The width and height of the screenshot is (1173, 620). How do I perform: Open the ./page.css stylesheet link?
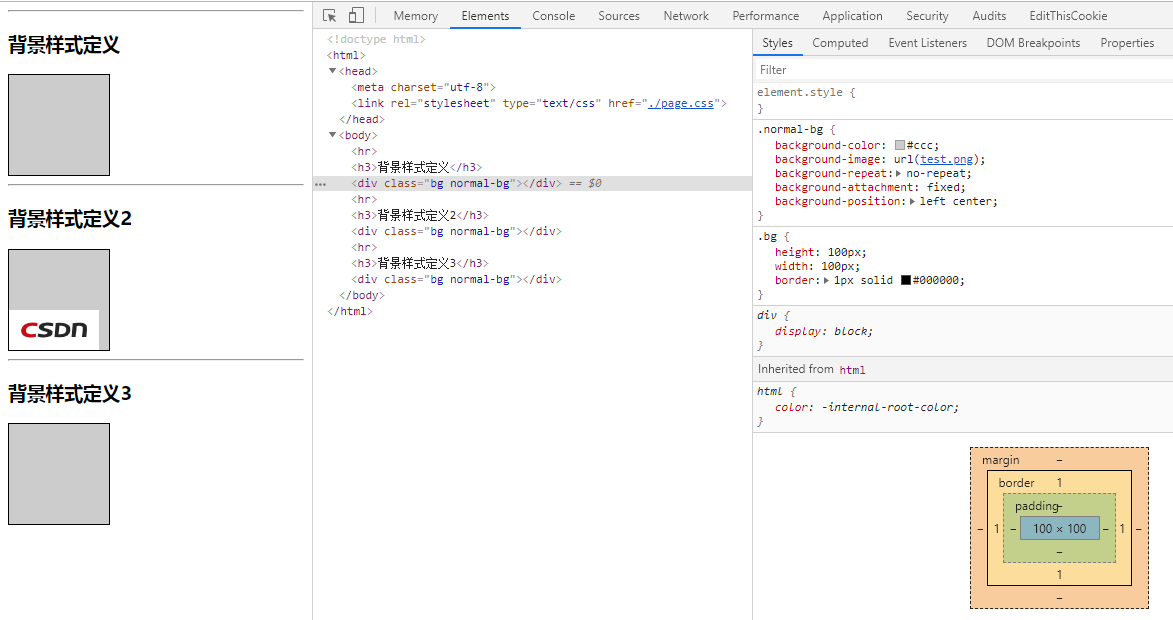click(x=681, y=104)
